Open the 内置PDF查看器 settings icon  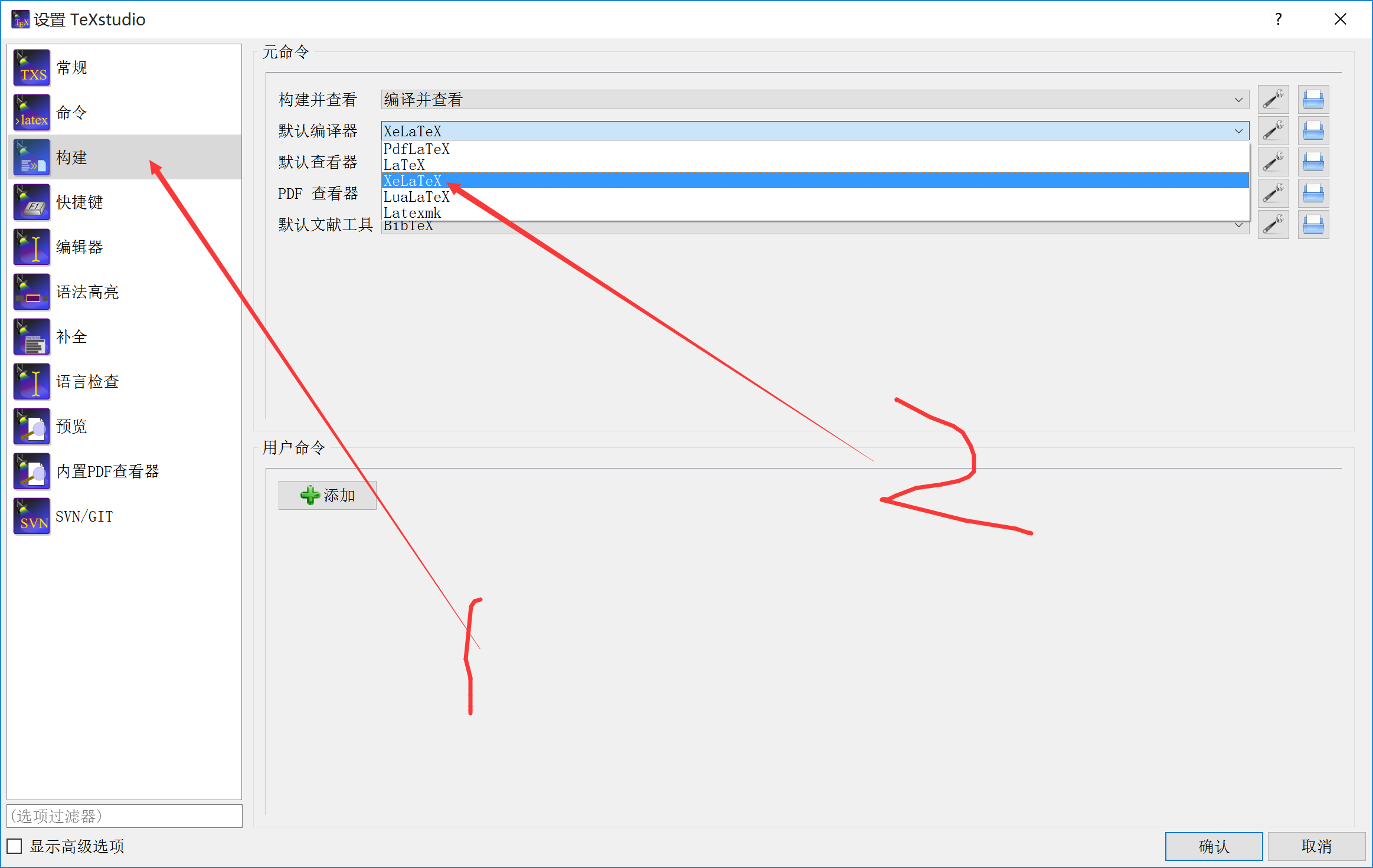(x=32, y=471)
